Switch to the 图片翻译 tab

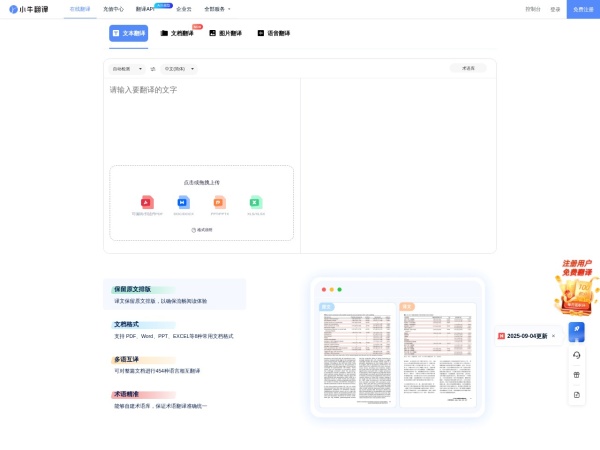click(x=225, y=33)
